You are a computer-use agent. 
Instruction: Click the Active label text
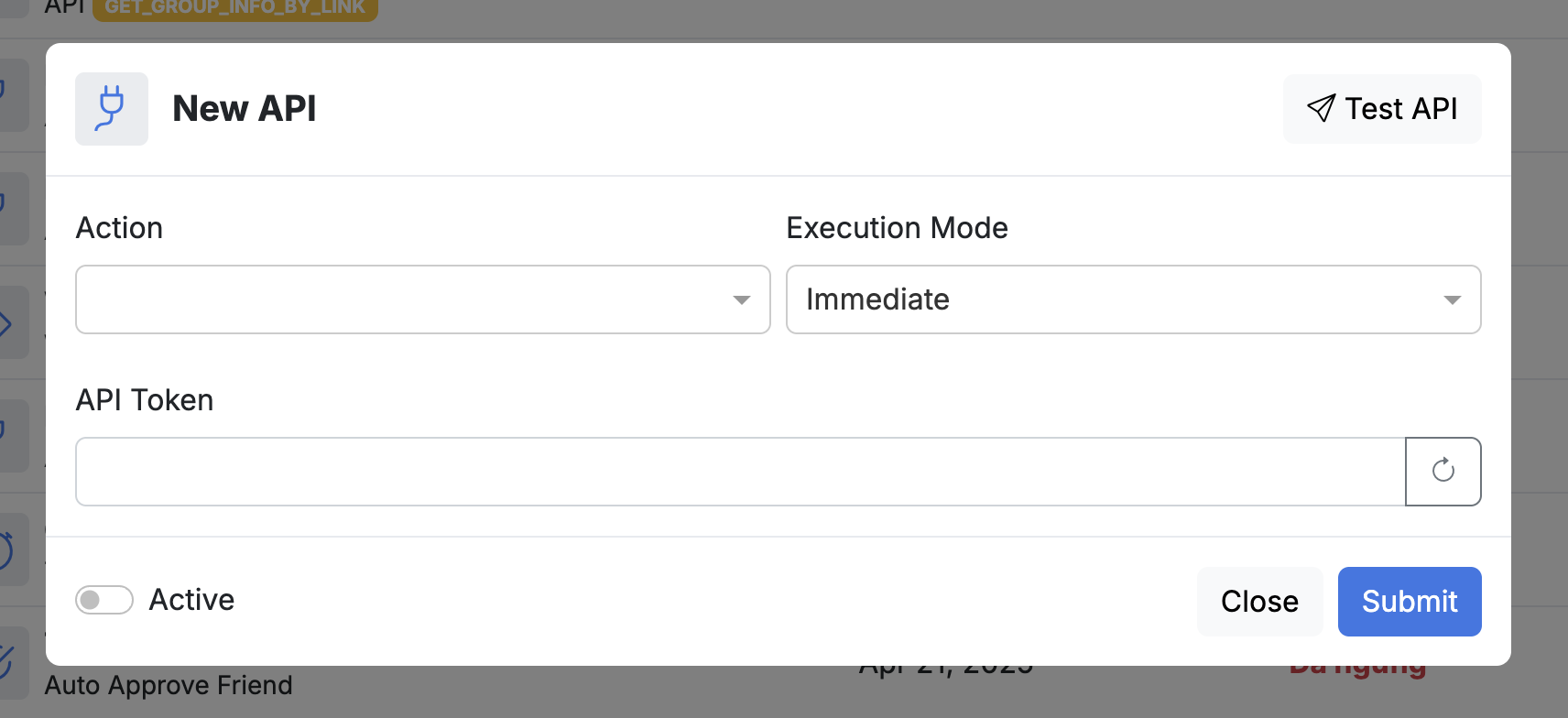[191, 600]
